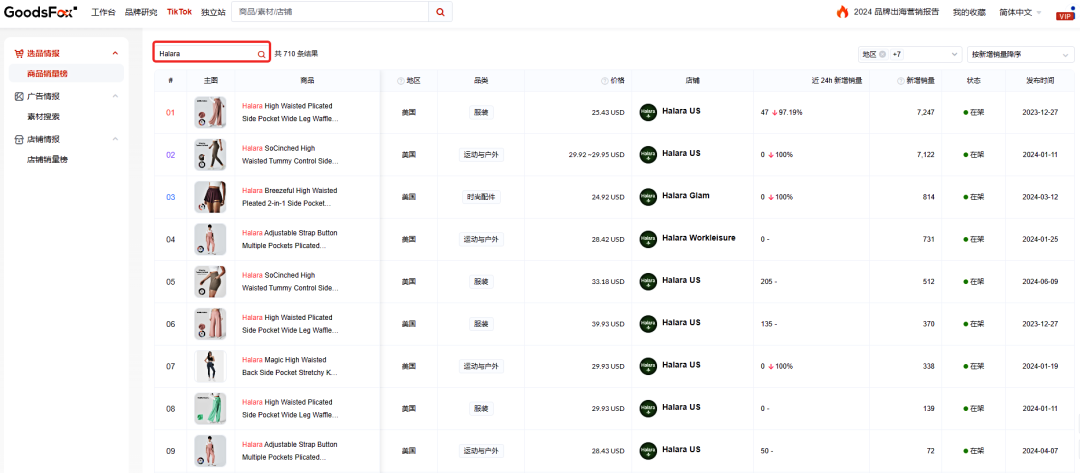Click the 47 ↓97.19% sales cell
Image resolution: width=1080 pixels, height=473 pixels.
781,112
